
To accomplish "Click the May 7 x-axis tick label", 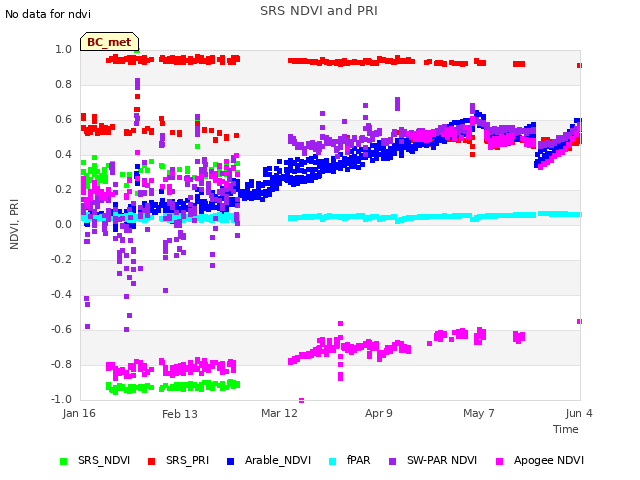I will click(x=479, y=413).
